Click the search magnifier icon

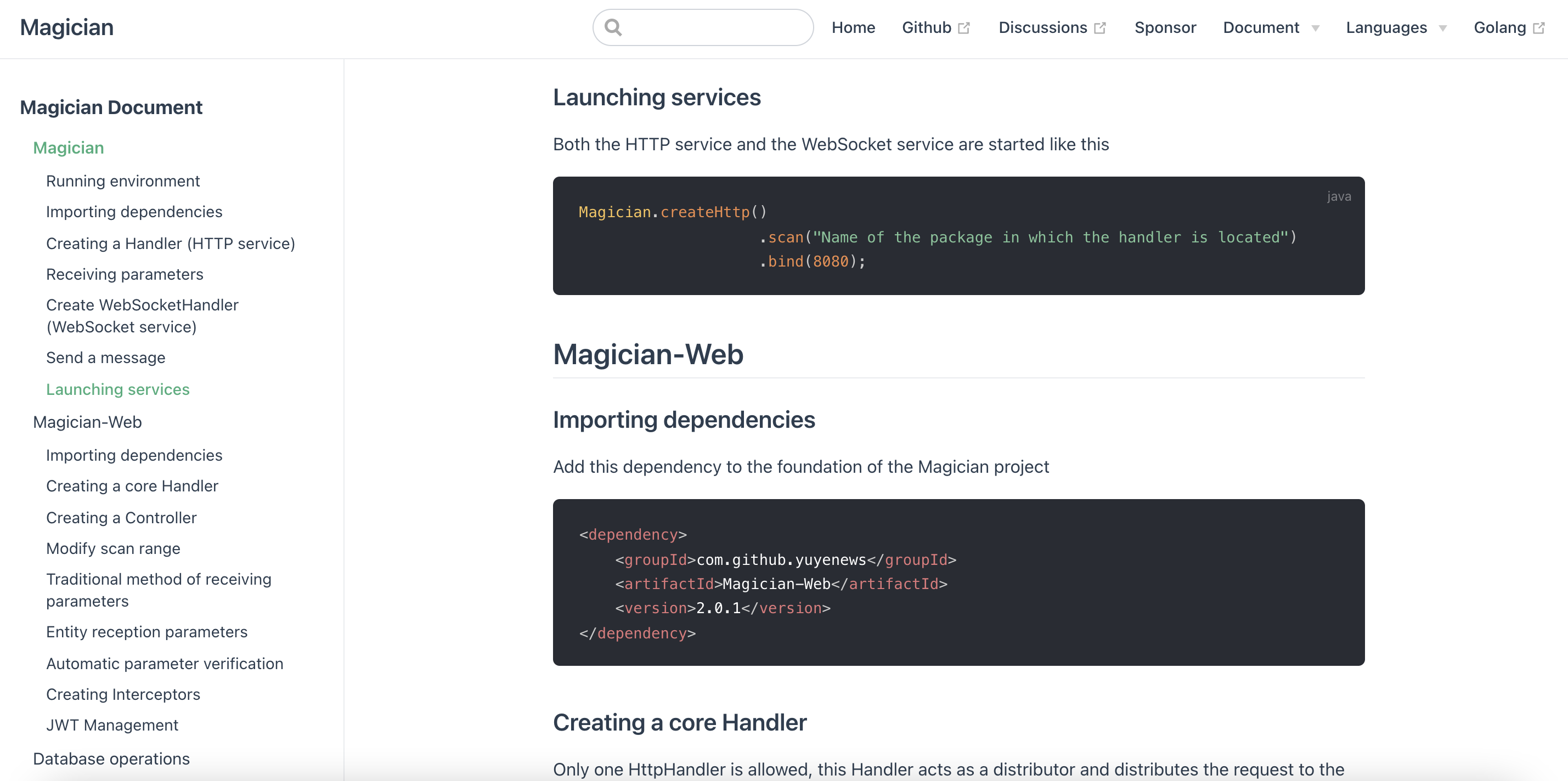613,27
